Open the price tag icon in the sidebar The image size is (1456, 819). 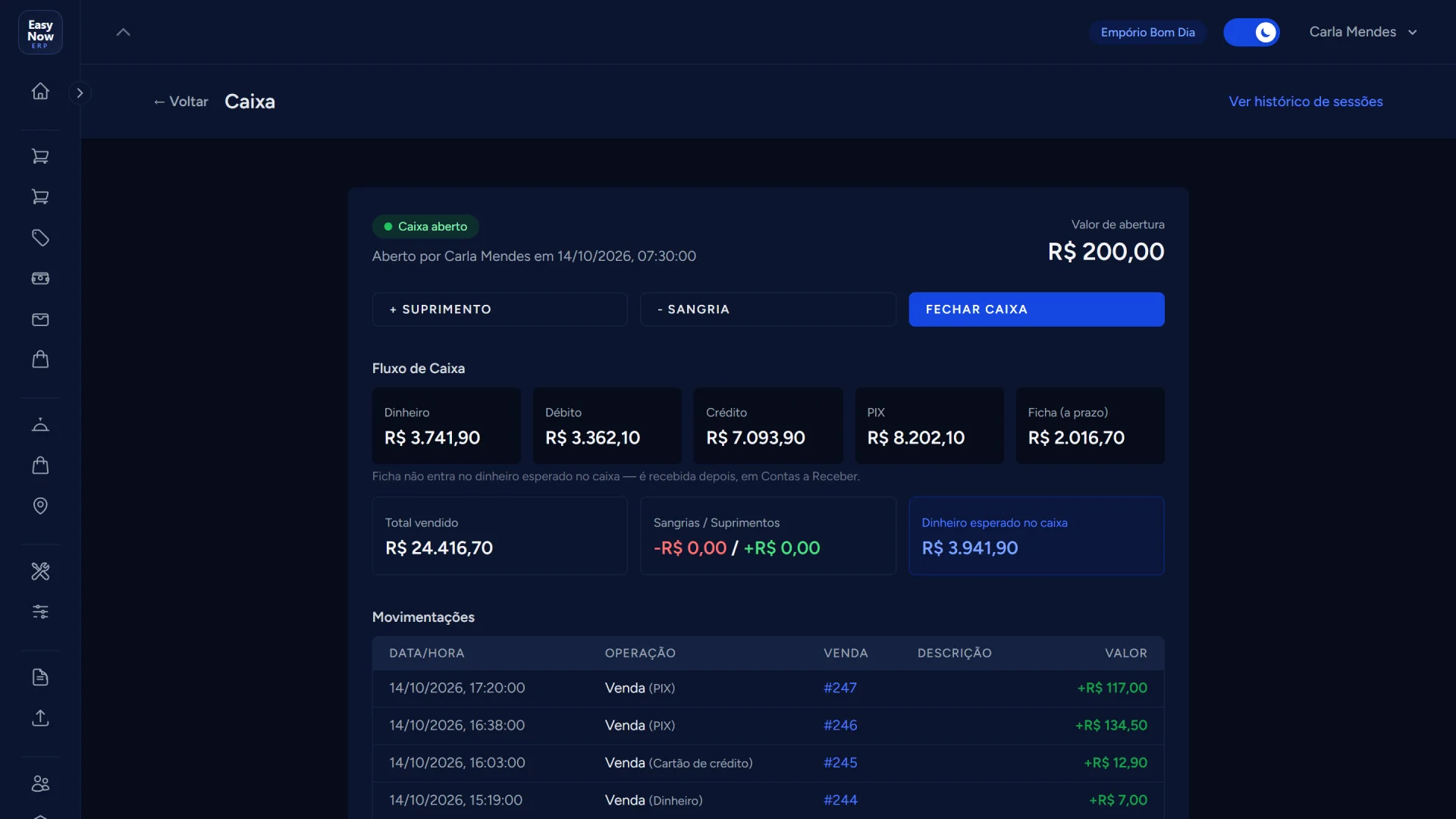click(x=40, y=237)
